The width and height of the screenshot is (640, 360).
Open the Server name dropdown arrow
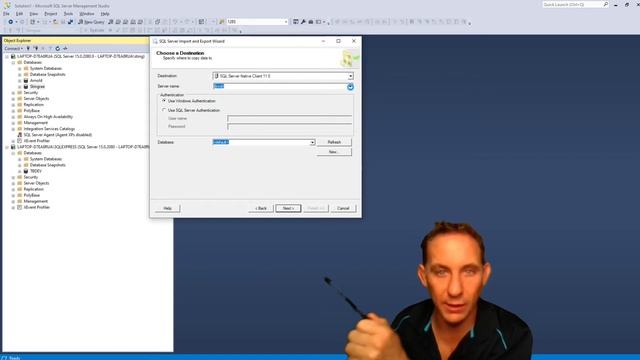tap(350, 87)
